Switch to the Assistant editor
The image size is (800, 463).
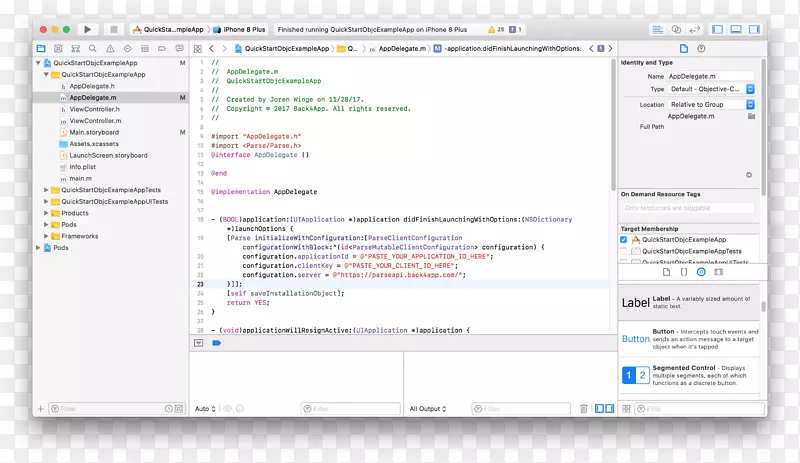pyautogui.click(x=676, y=30)
